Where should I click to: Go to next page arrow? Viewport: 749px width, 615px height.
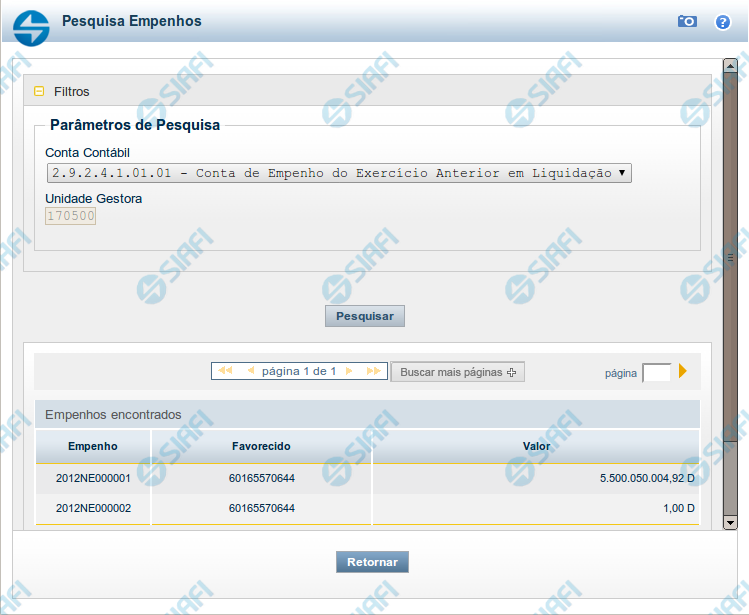(349, 371)
